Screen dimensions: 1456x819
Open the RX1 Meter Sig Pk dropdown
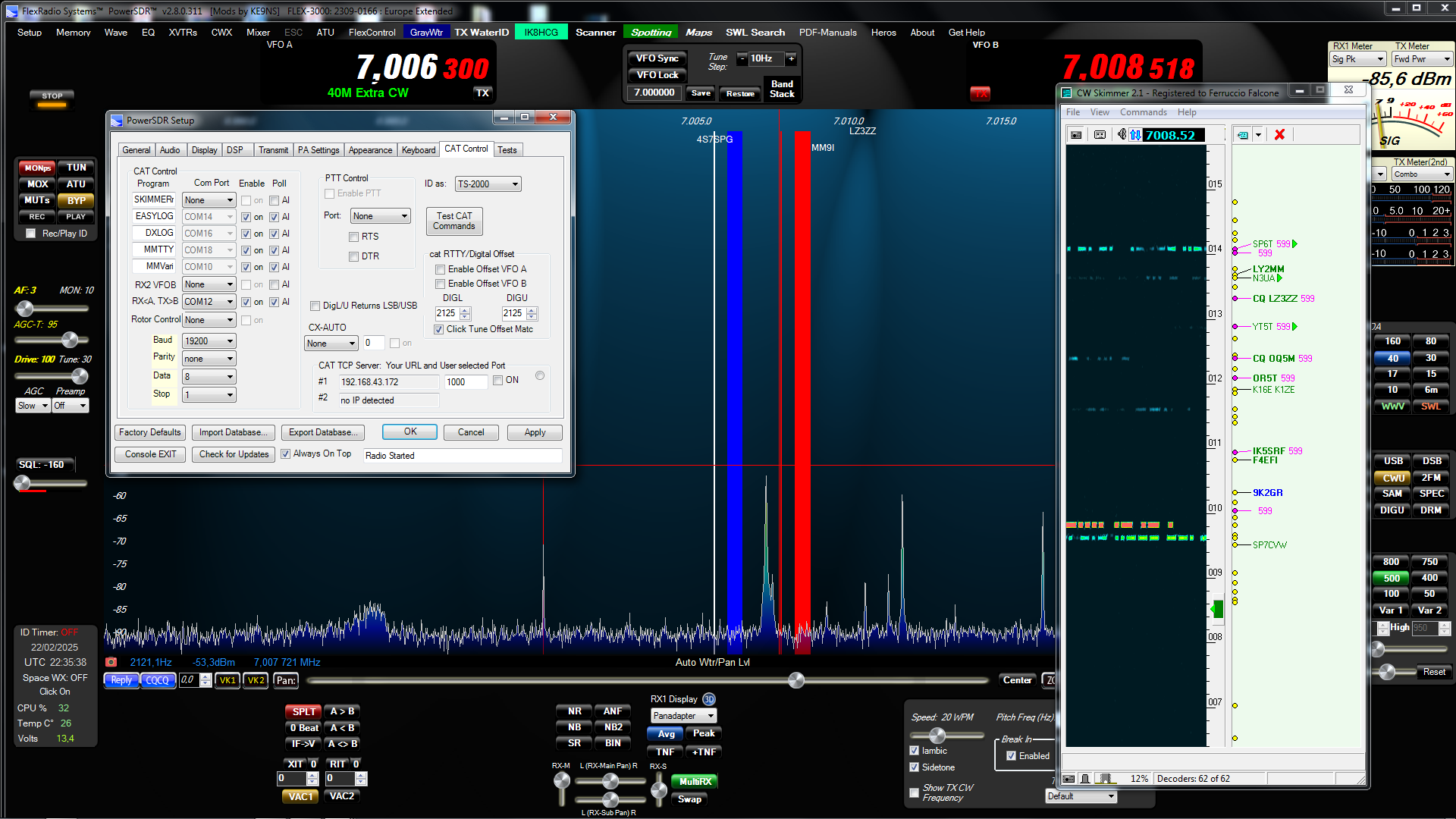(x=1358, y=59)
